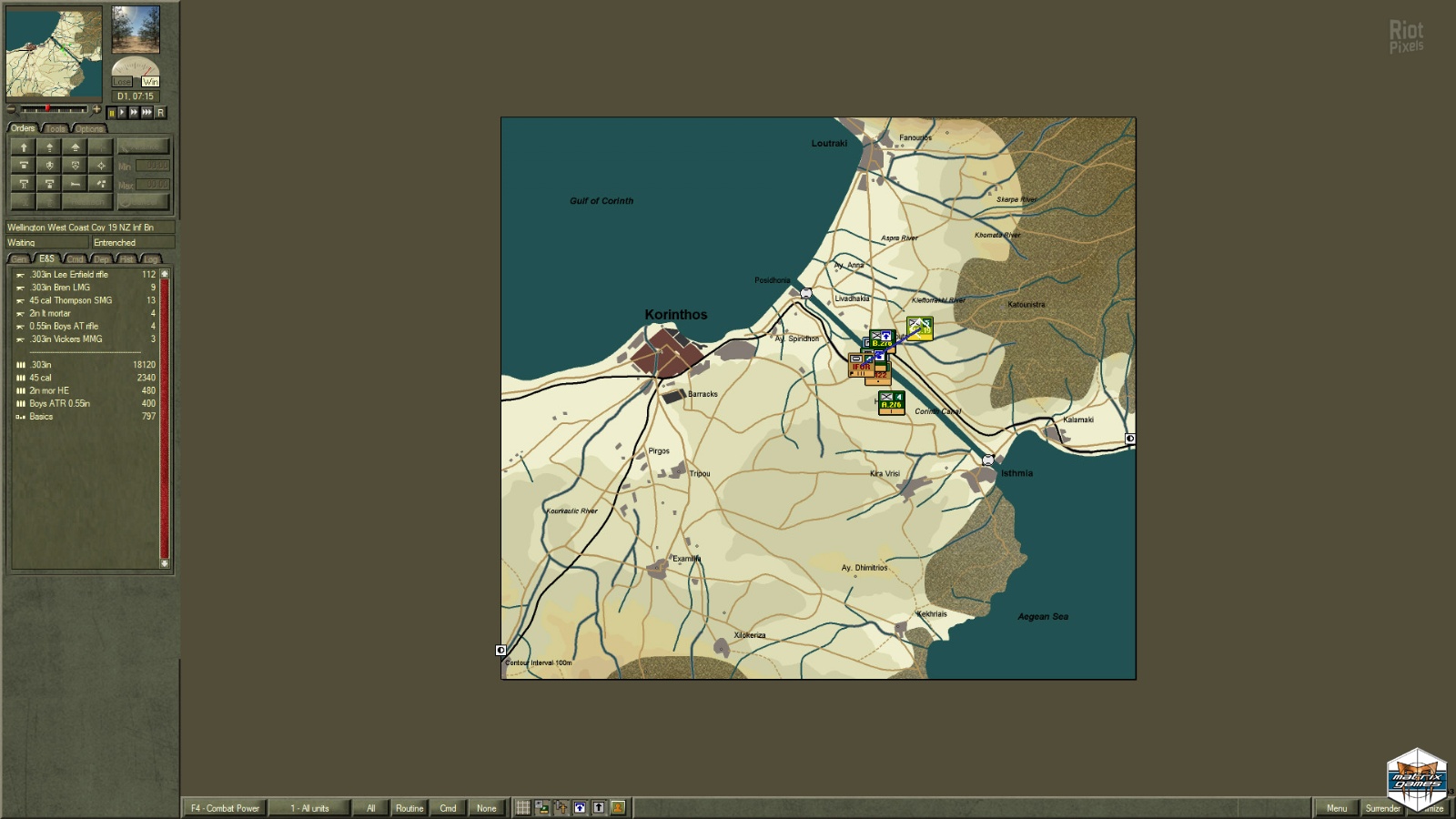Select the A.2/6 unit counter on map
Screen dimensions: 1456x819
pyautogui.click(x=891, y=402)
